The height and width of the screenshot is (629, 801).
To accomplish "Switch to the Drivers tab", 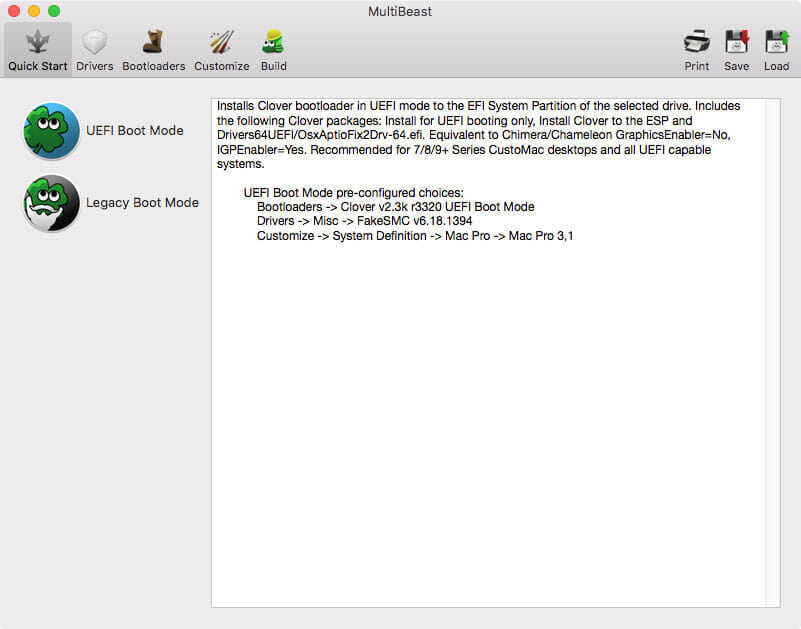I will [94, 47].
